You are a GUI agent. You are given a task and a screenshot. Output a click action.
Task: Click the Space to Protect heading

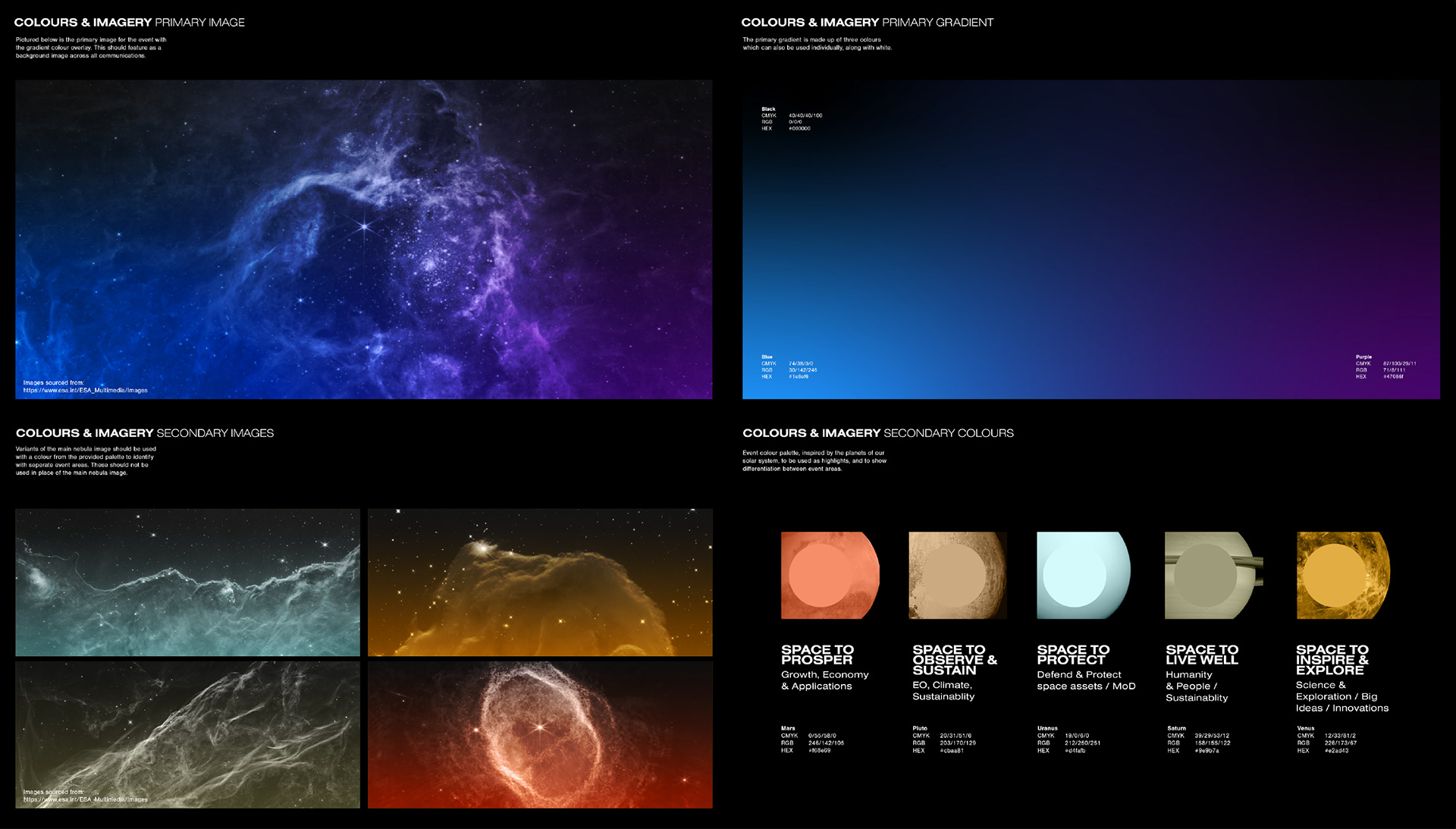[1072, 655]
